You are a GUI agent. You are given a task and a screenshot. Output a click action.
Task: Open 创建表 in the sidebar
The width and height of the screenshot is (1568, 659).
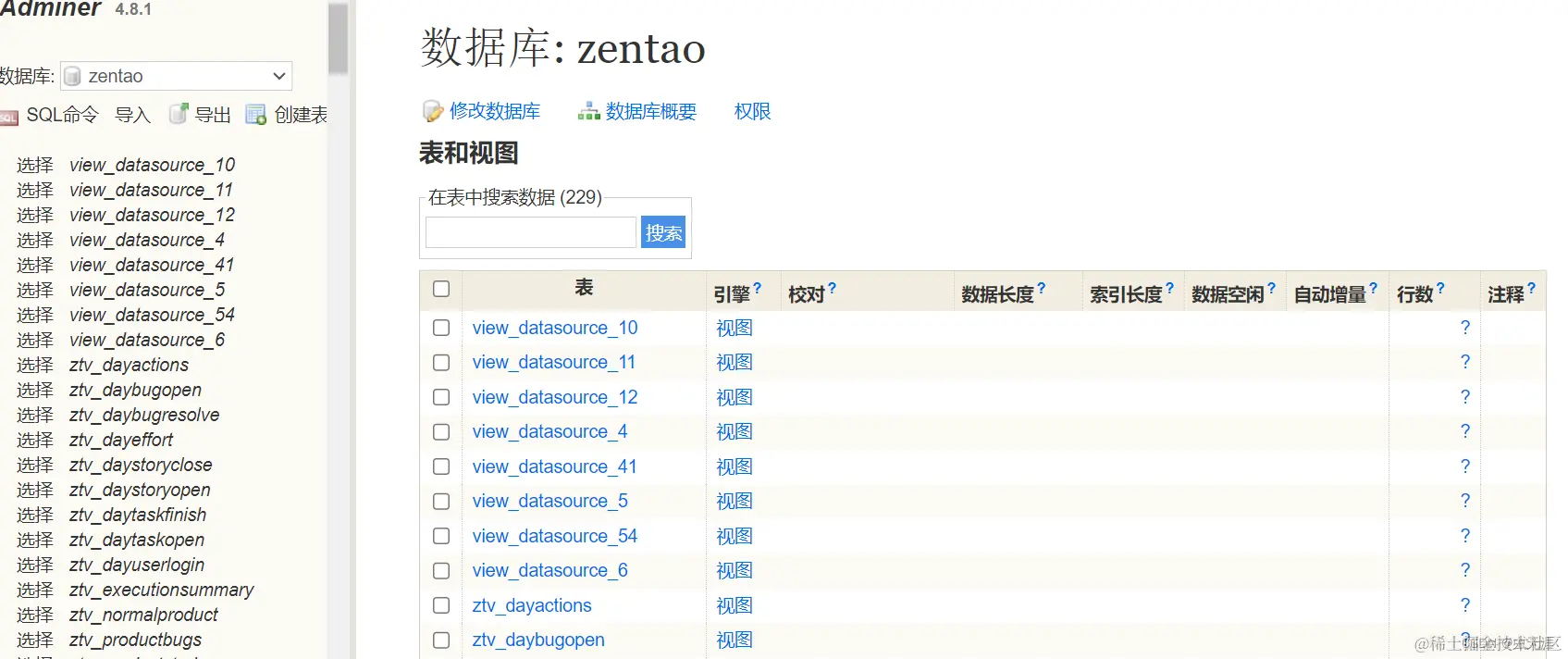pos(301,115)
